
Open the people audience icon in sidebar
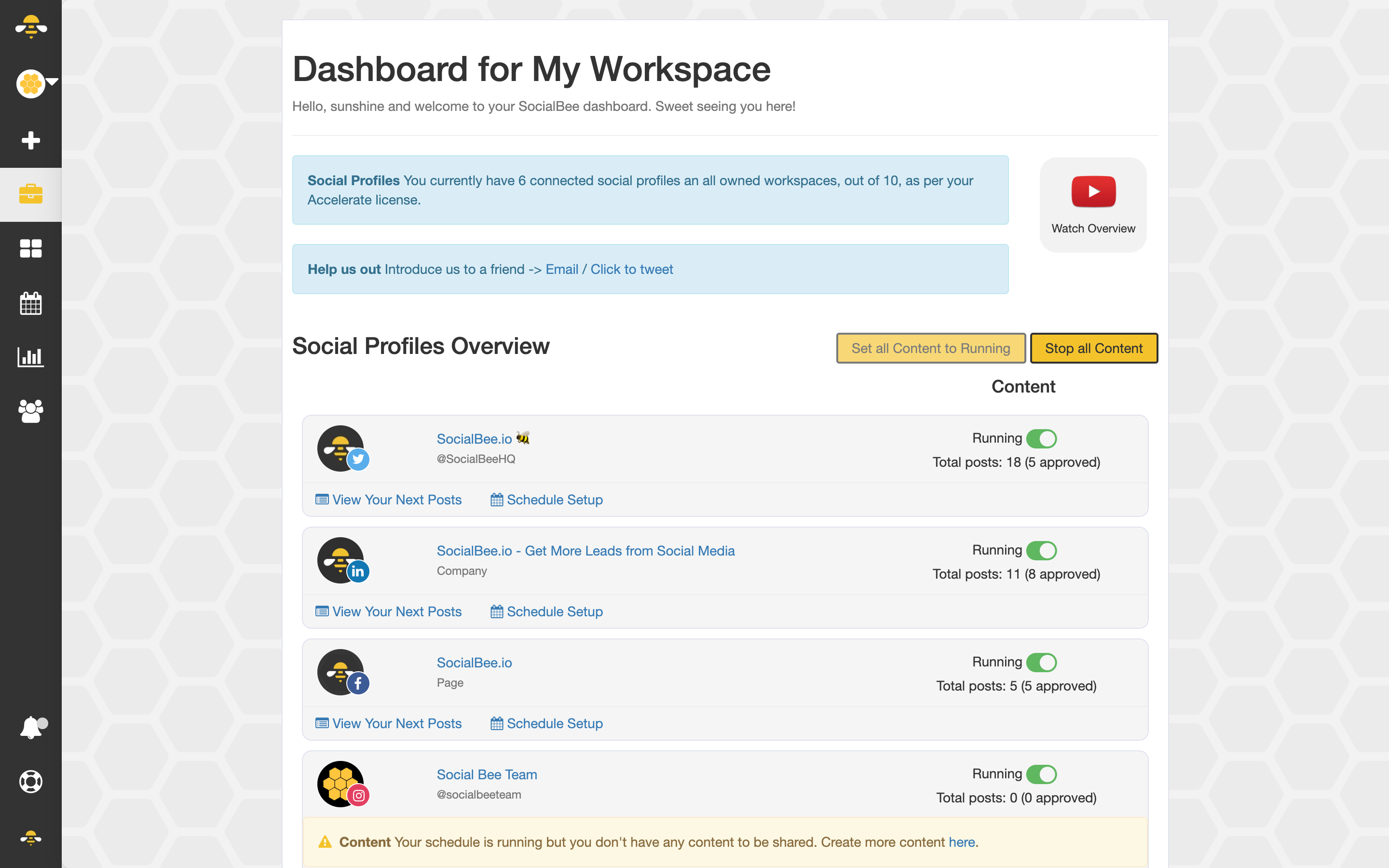tap(30, 410)
